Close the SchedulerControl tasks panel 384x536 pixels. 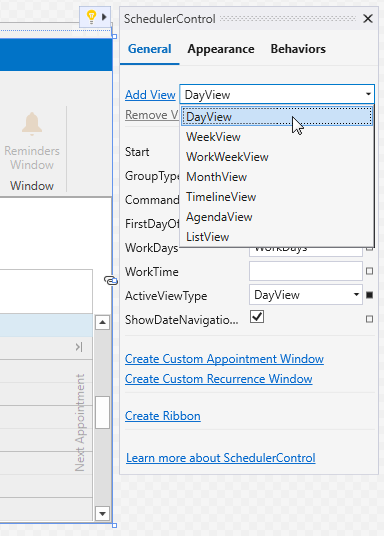tap(368, 18)
